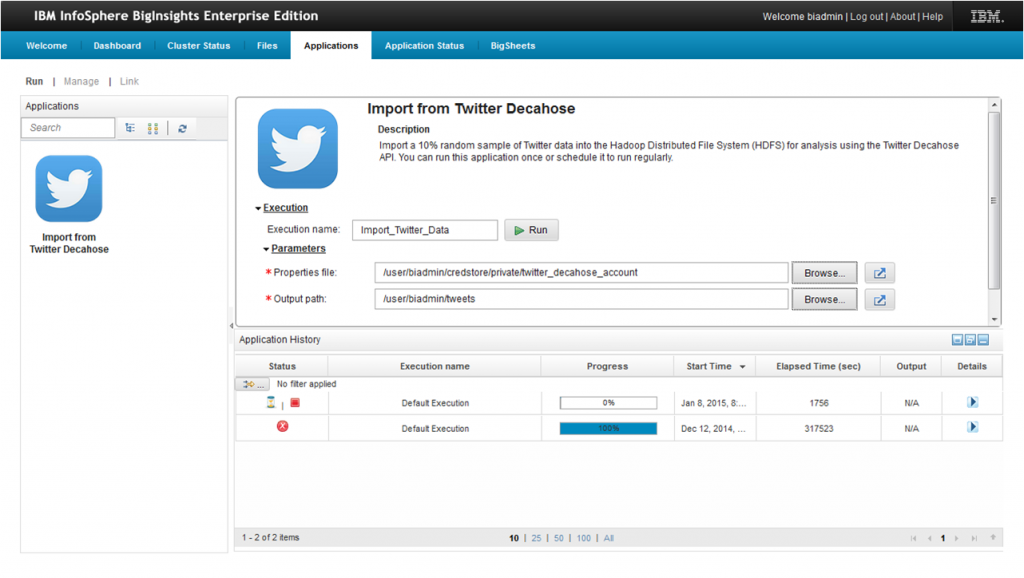Viewport: 1024px width, 578px height.
Task: Click the Properties file path field
Action: [581, 273]
